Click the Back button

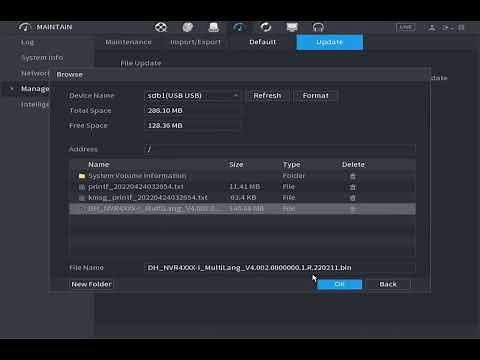(388, 284)
